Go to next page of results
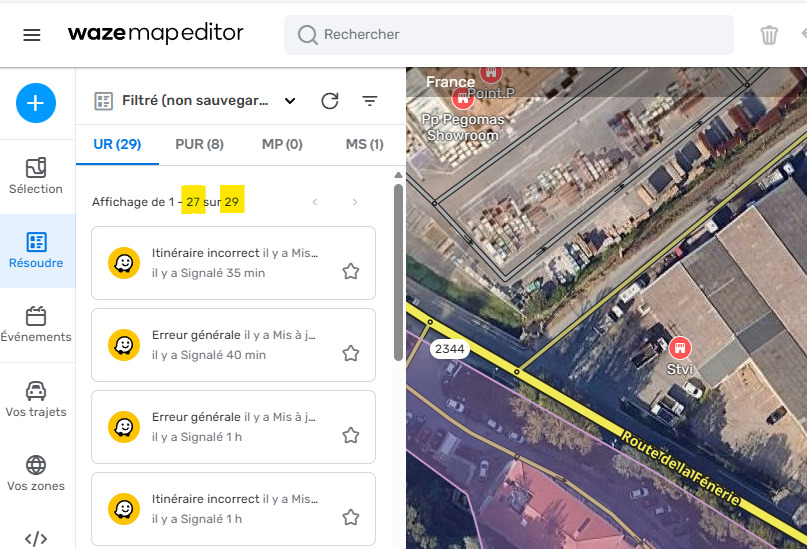The height and width of the screenshot is (549, 807). point(354,202)
